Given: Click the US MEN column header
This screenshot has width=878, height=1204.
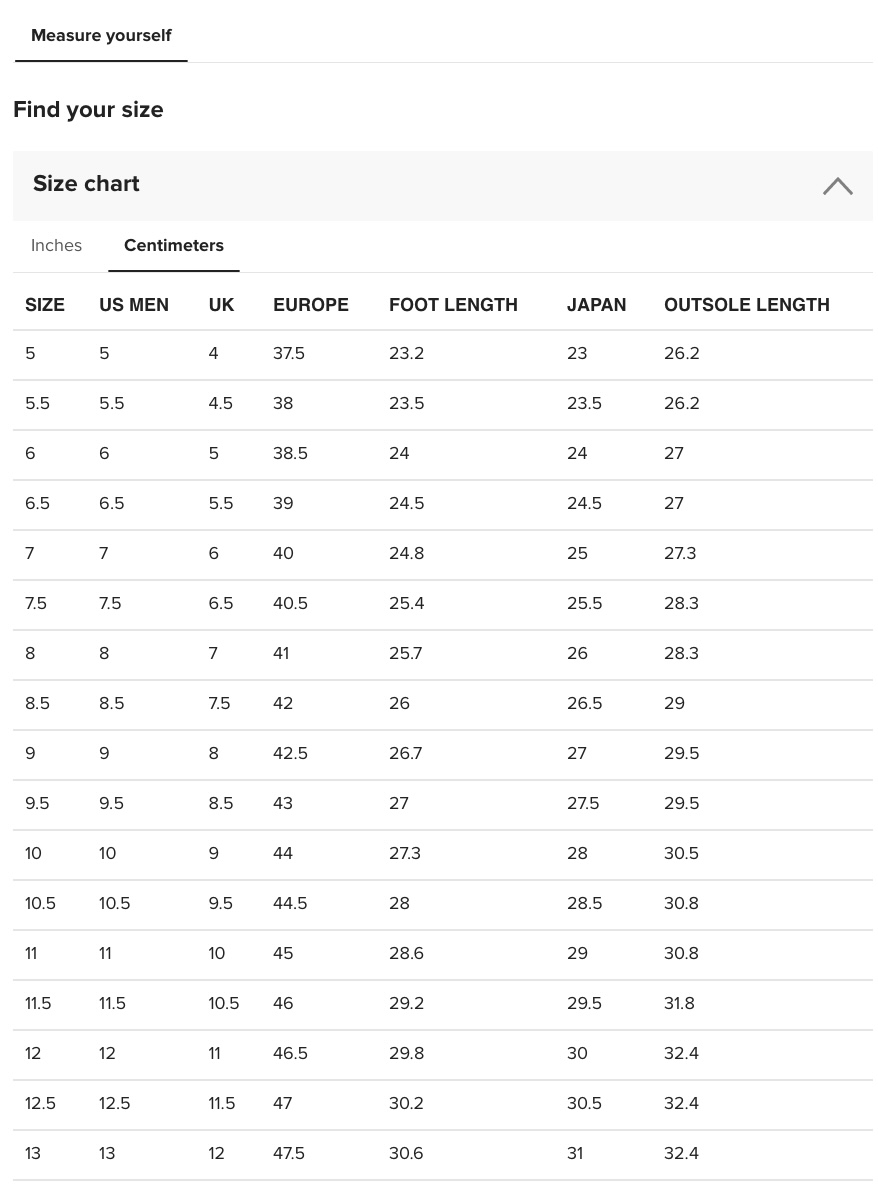Looking at the screenshot, I should pos(134,305).
